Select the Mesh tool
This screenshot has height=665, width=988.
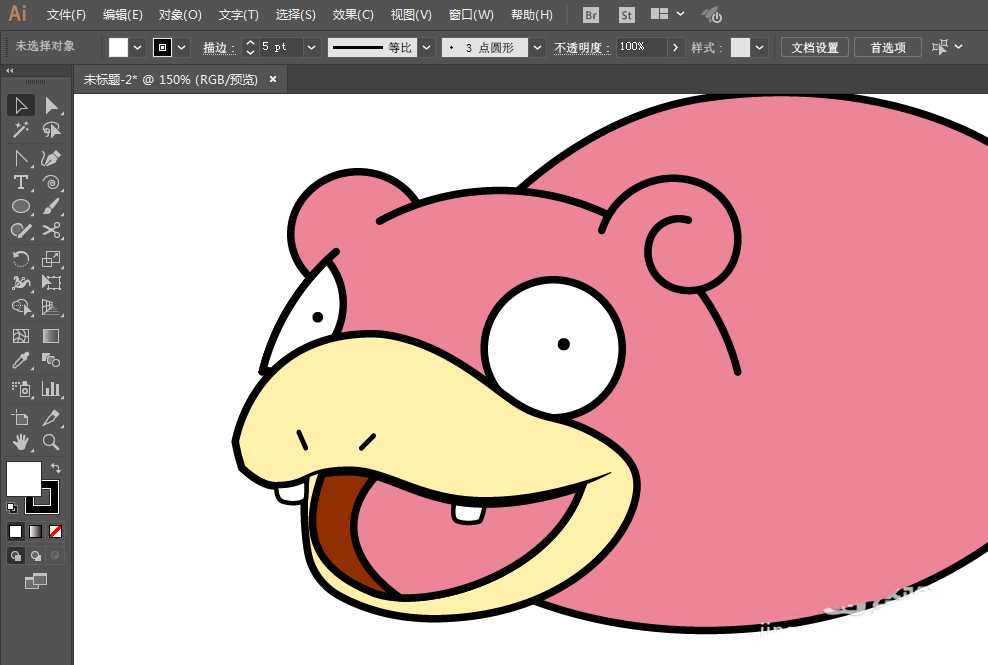pos(21,336)
